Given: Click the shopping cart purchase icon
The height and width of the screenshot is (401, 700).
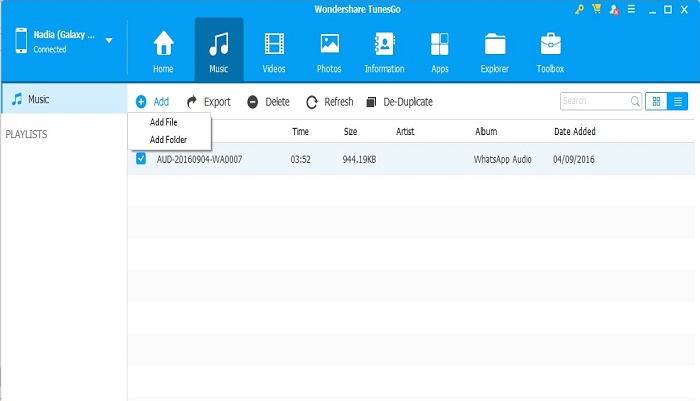Looking at the screenshot, I should click(x=596, y=9).
